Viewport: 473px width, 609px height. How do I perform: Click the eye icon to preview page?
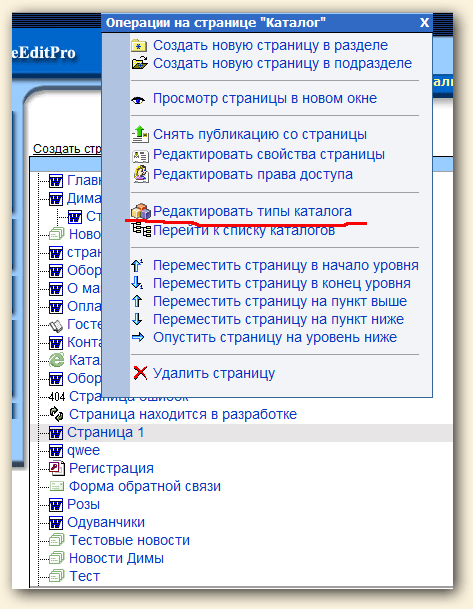click(139, 100)
